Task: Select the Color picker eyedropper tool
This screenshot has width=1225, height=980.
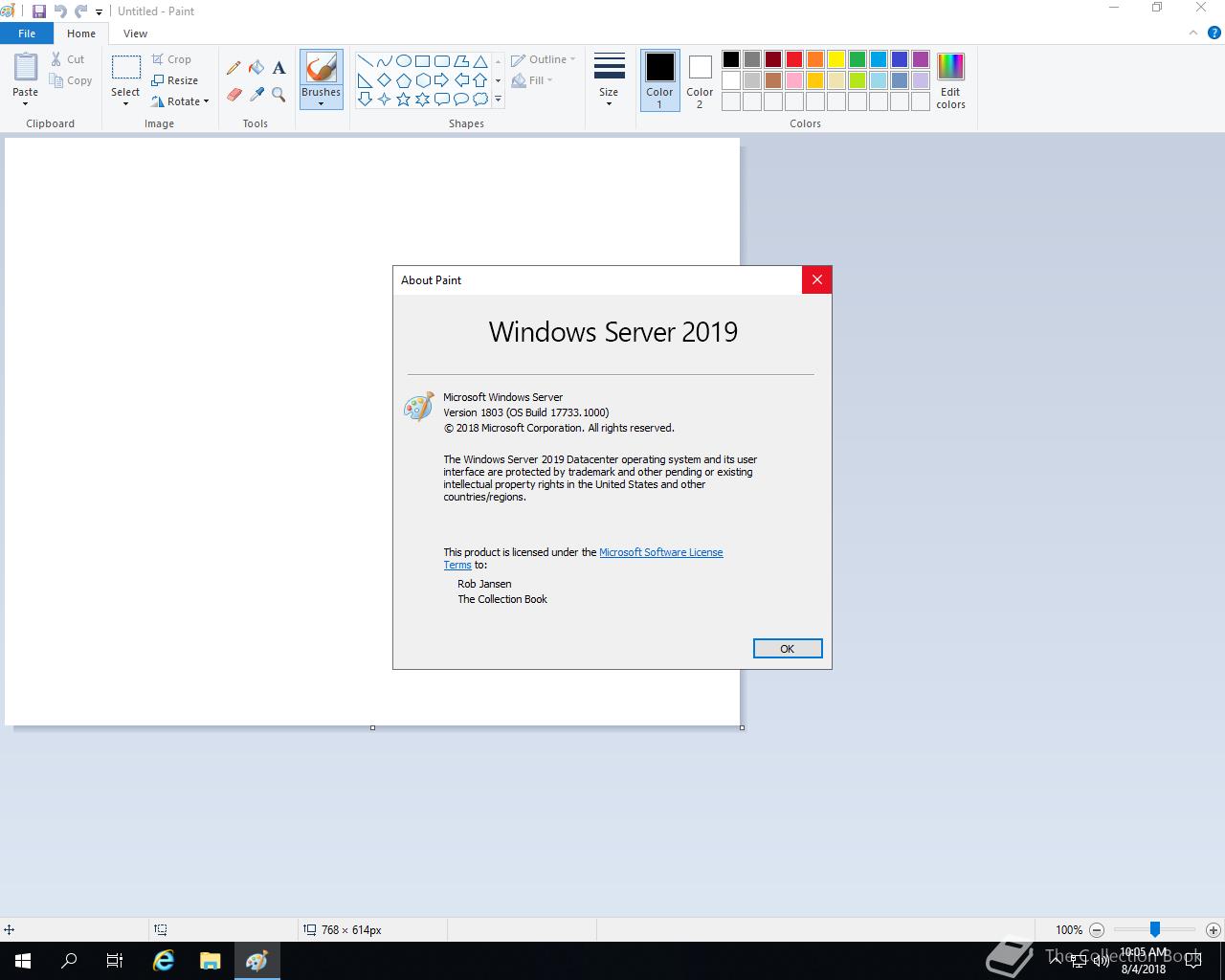Action: pos(256,94)
